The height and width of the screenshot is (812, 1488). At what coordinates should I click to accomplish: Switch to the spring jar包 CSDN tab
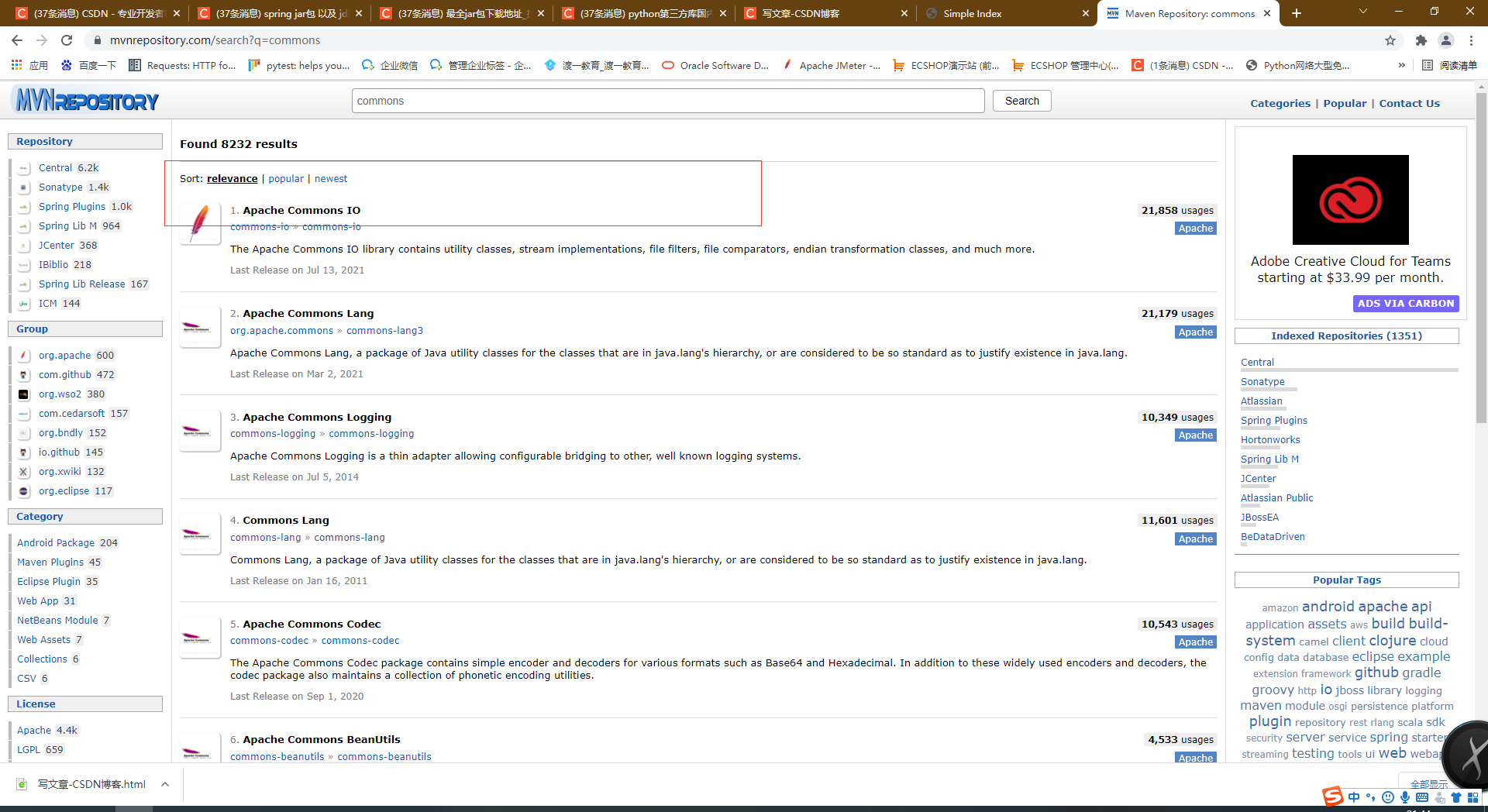click(x=280, y=13)
